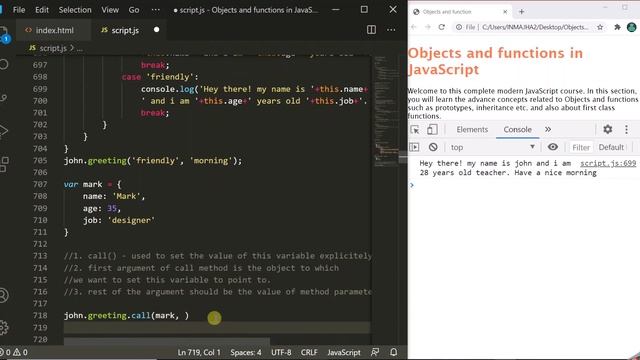Open the Chrome profile avatar
Screen dimensions: 640x360
tap(631, 27)
